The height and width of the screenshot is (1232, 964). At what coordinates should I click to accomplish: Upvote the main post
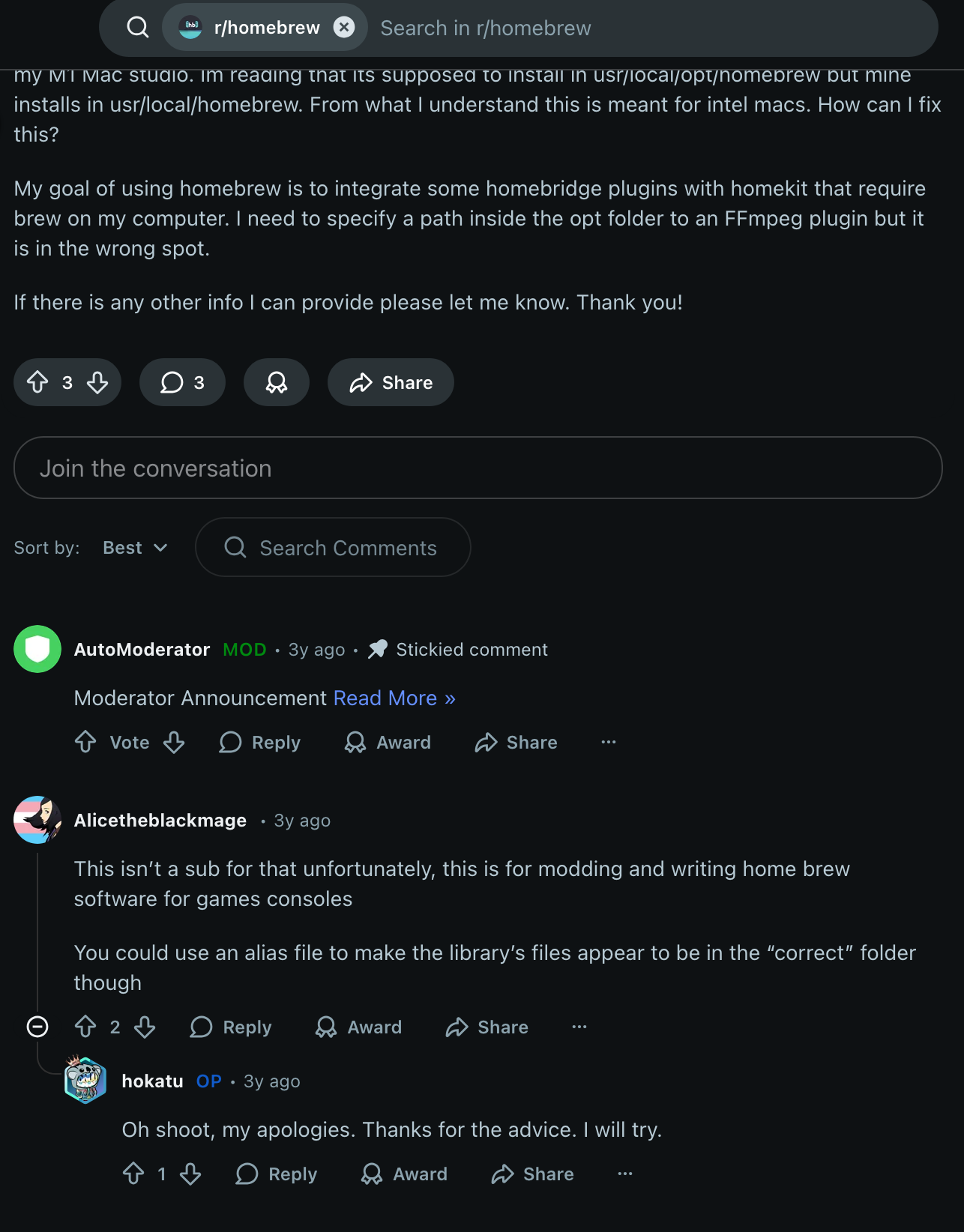[x=37, y=382]
